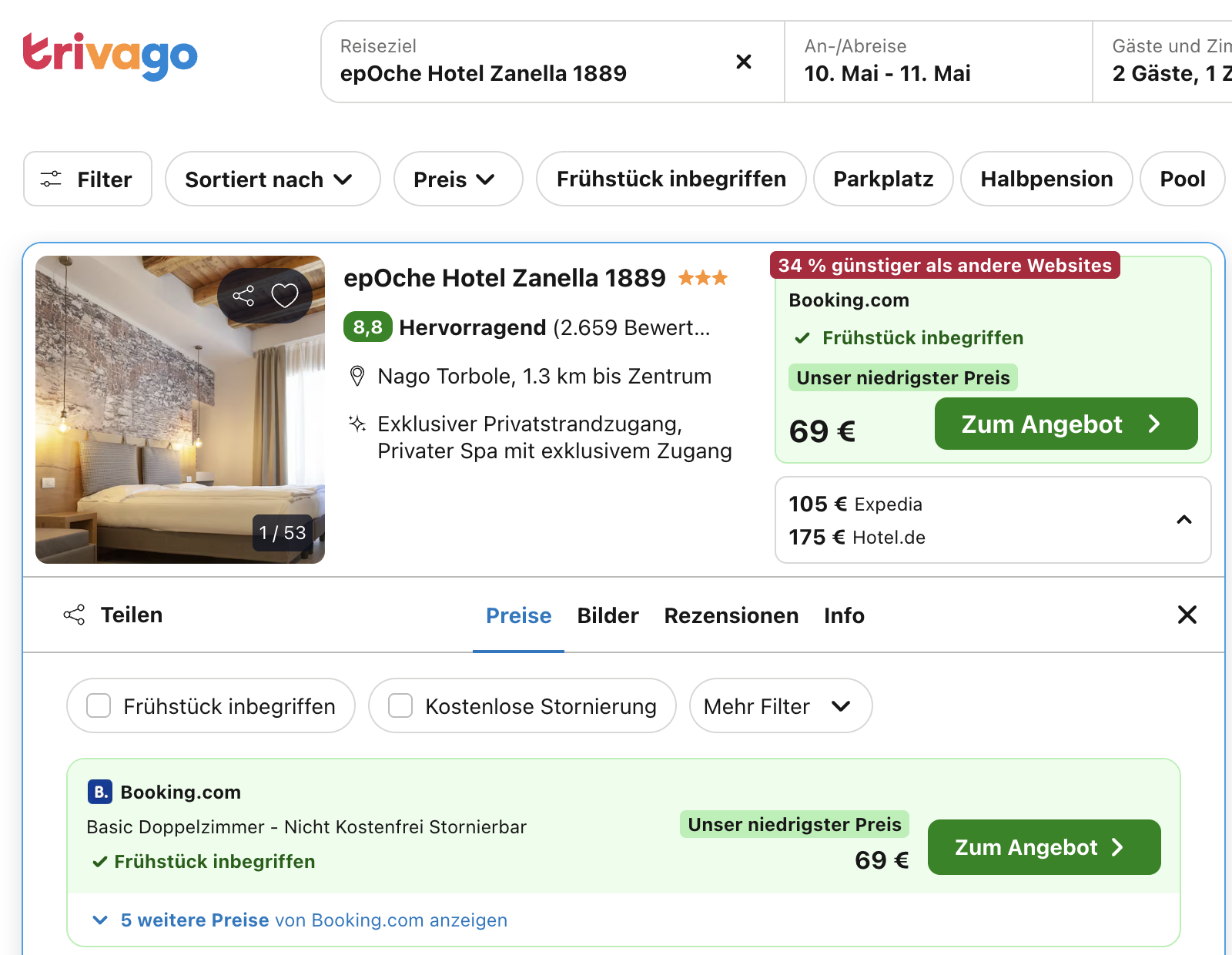Close the hotel details panel
The image size is (1232, 955).
click(x=1187, y=615)
